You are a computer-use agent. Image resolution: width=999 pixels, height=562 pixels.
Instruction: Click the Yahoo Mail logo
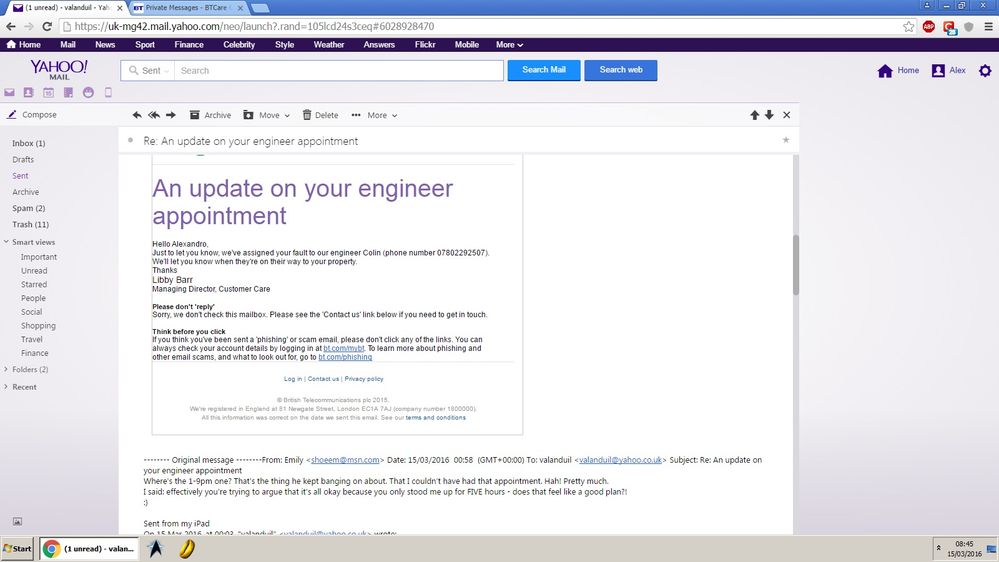tap(59, 69)
